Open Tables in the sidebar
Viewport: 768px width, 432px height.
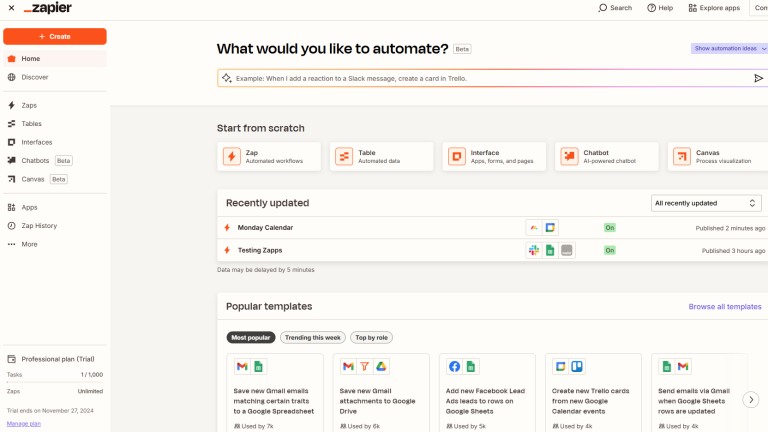(x=55, y=123)
